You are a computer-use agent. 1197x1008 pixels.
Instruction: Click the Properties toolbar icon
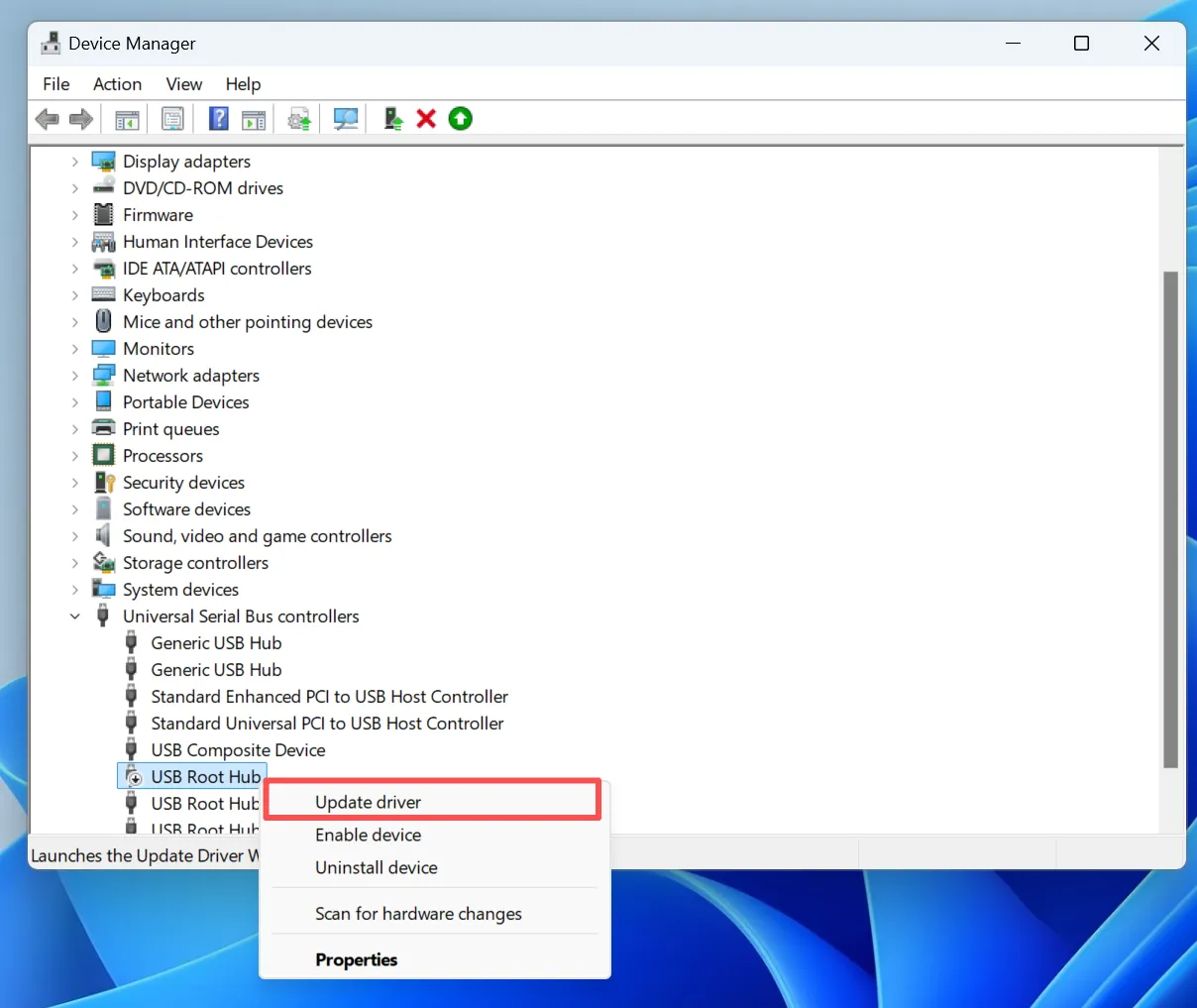point(172,120)
